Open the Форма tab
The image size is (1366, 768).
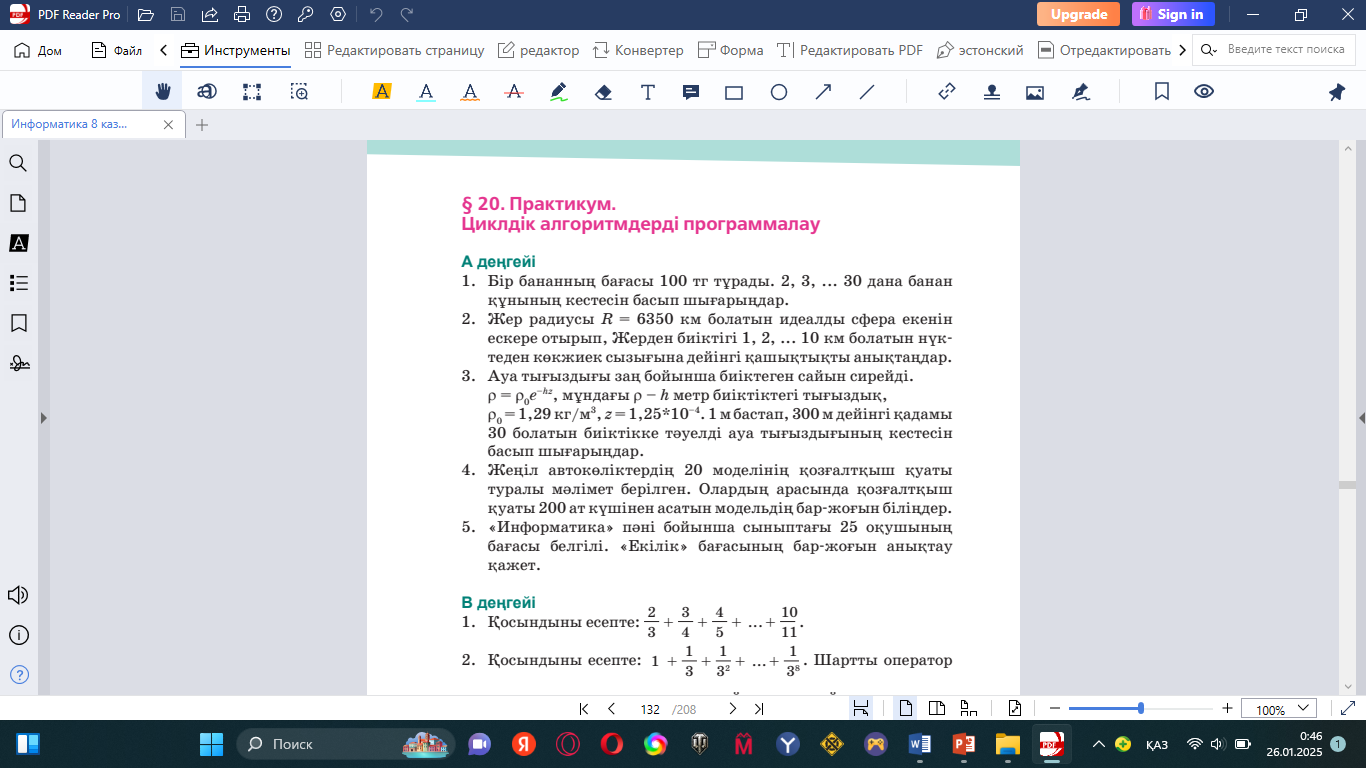[x=731, y=50]
